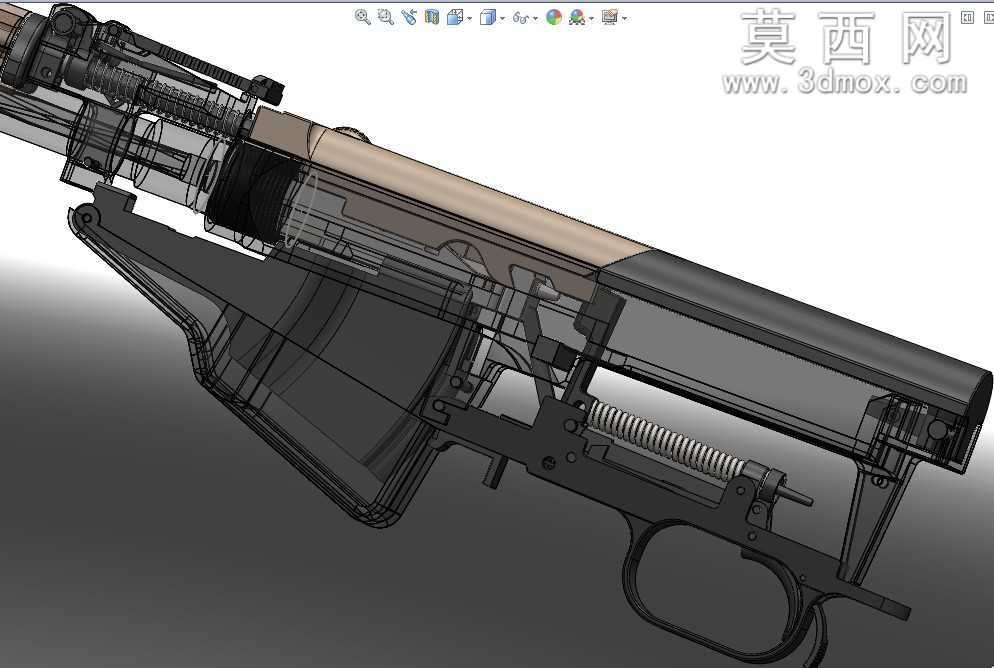Toggle the Section View tool

tap(432, 17)
